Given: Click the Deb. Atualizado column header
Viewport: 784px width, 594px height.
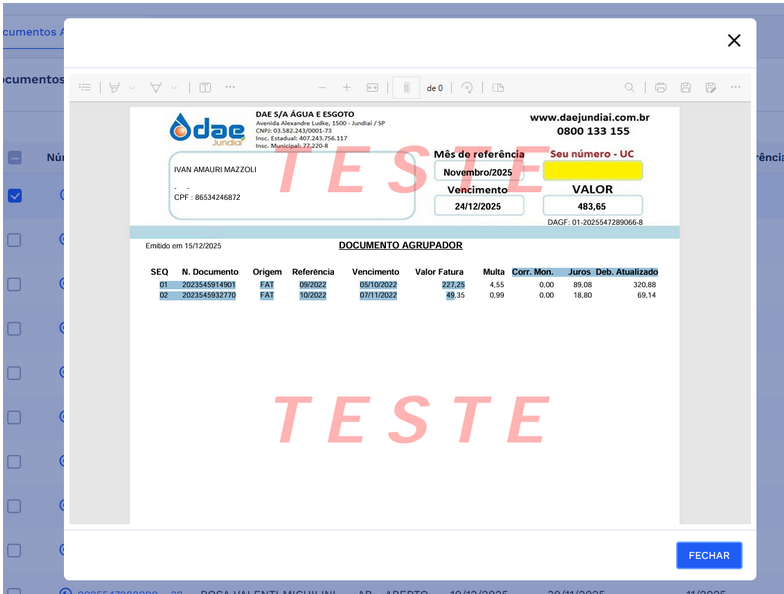Looking at the screenshot, I should point(626,272).
